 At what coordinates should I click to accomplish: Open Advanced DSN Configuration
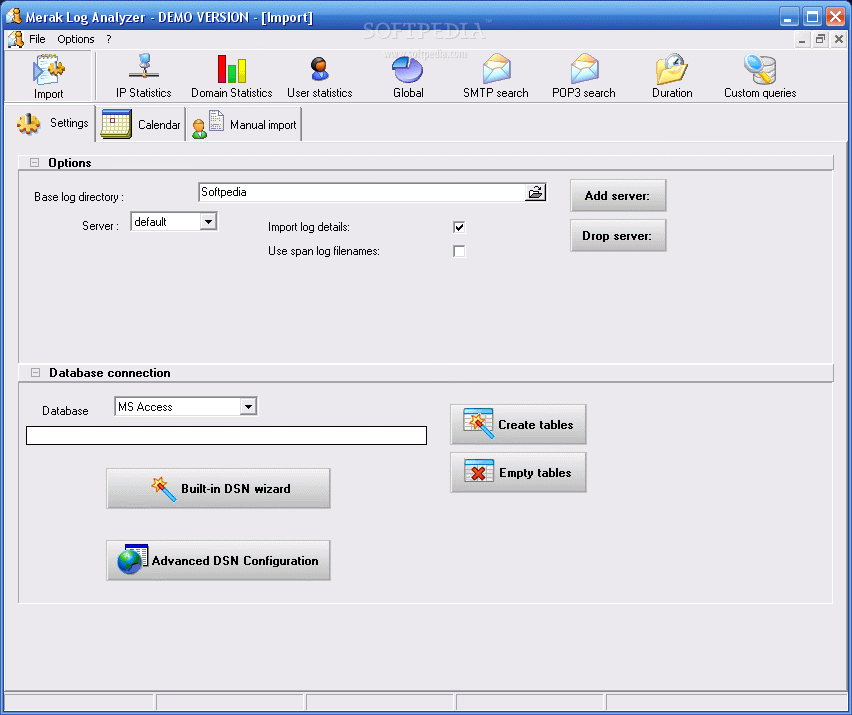pos(218,560)
